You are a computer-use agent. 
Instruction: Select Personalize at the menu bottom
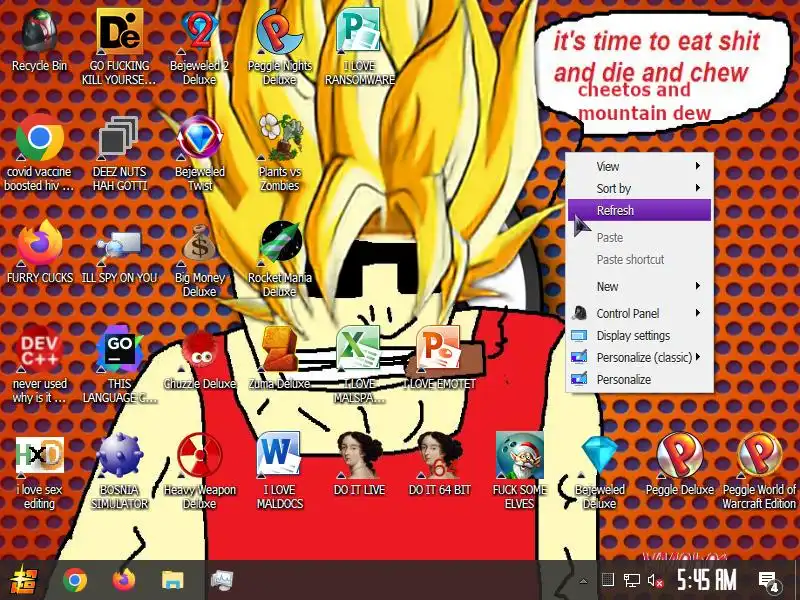point(639,380)
